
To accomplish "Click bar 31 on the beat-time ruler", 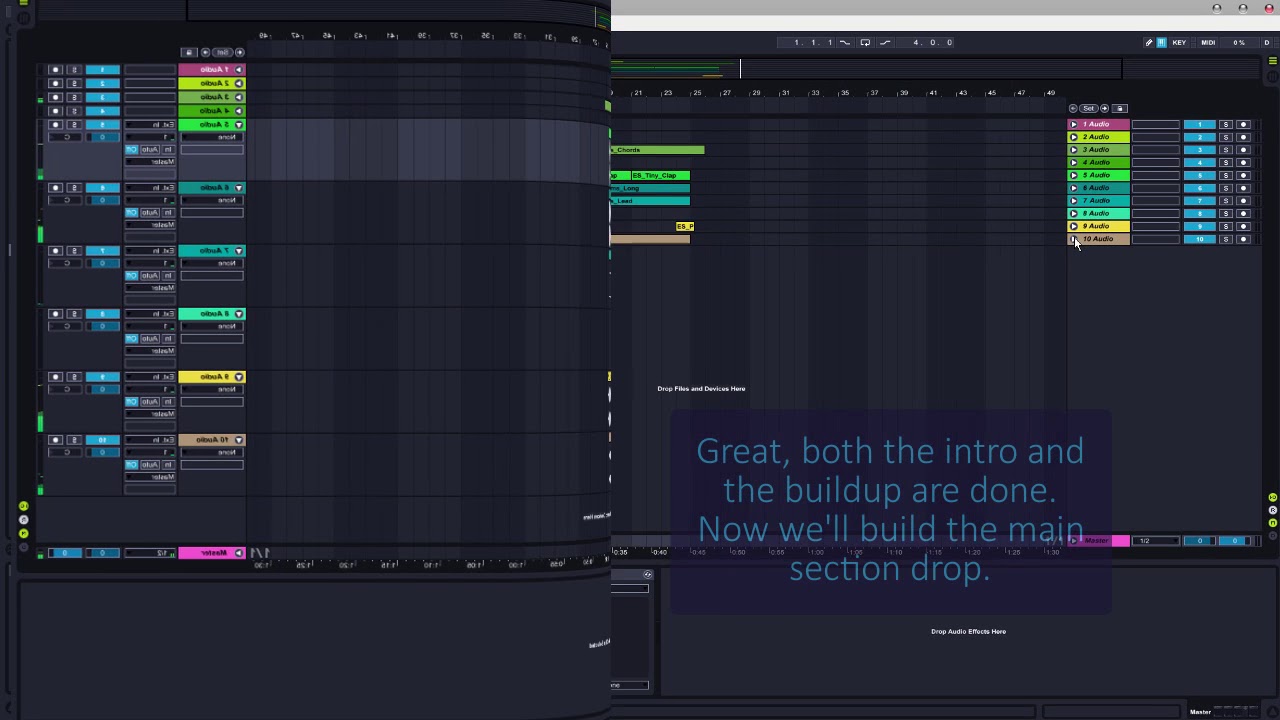I will (x=786, y=93).
